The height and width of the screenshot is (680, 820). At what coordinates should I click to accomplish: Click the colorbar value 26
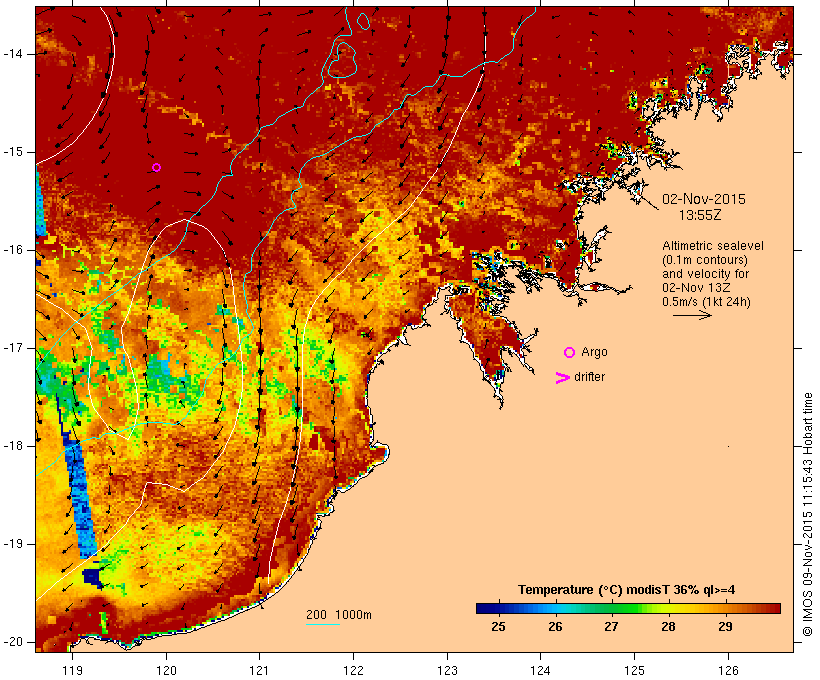tap(555, 626)
